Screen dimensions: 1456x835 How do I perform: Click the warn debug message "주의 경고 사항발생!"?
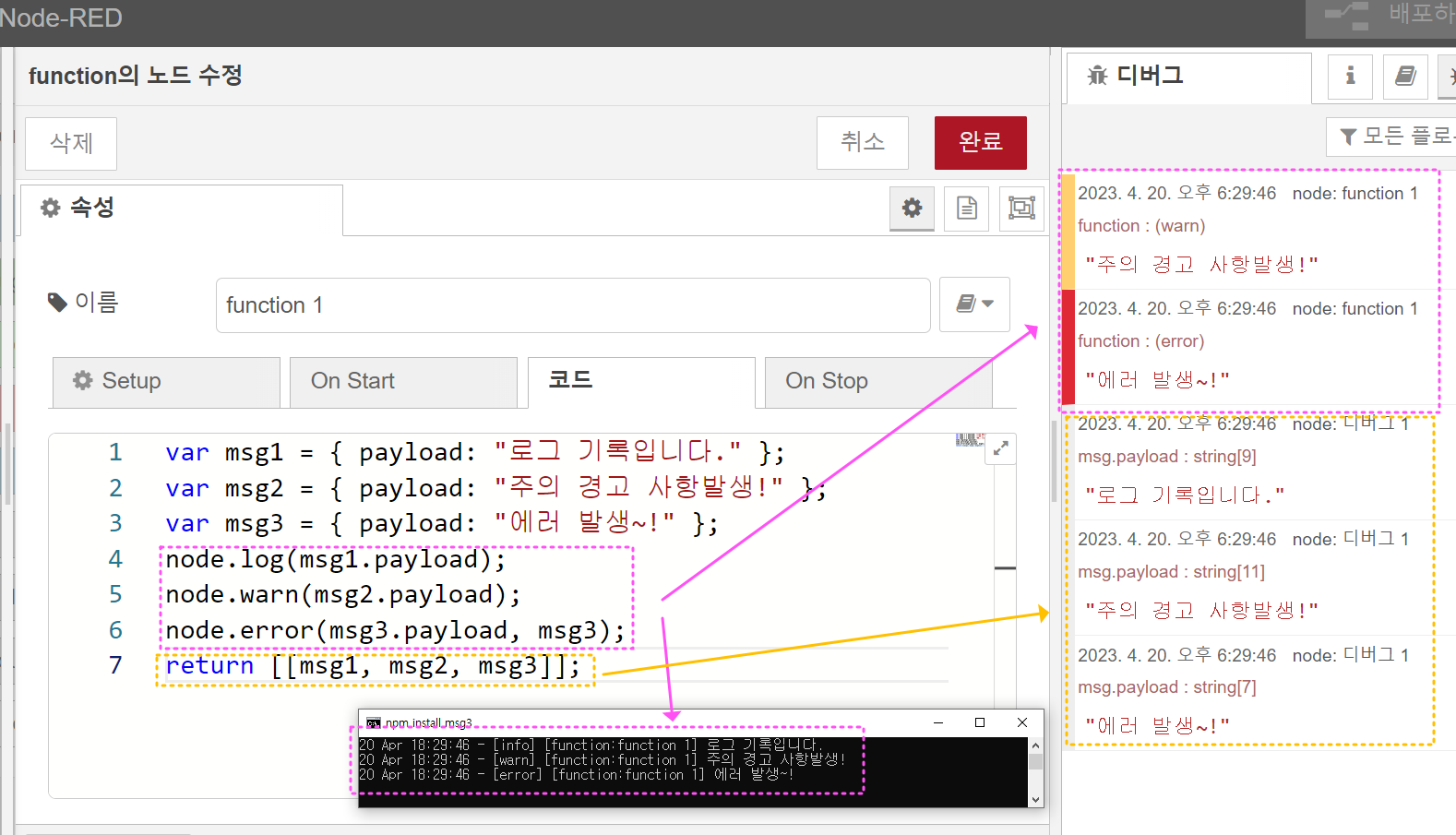click(1201, 264)
